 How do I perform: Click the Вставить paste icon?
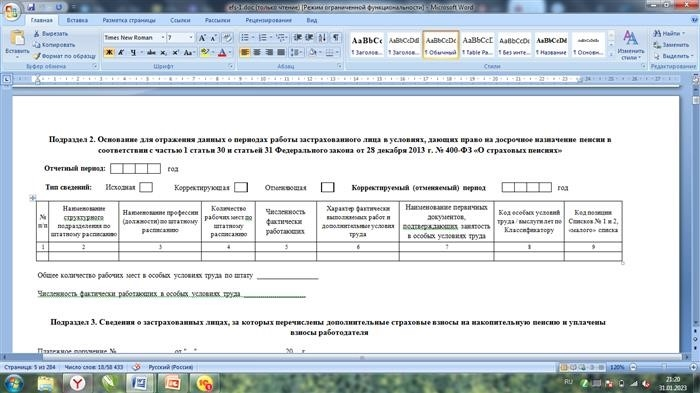17,38
